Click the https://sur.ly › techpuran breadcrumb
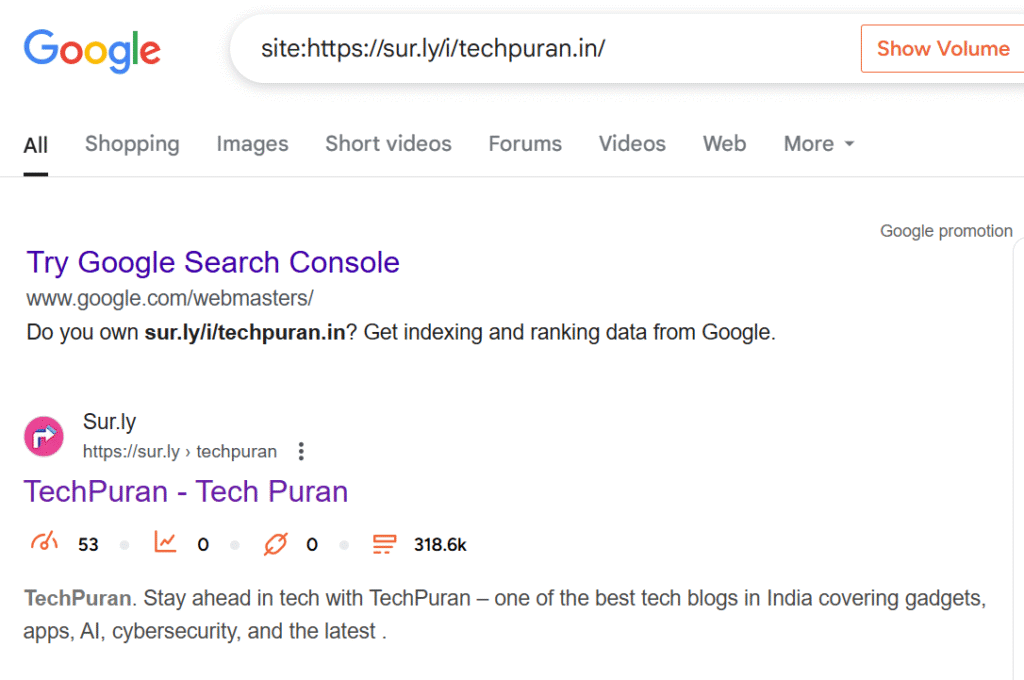 180,451
